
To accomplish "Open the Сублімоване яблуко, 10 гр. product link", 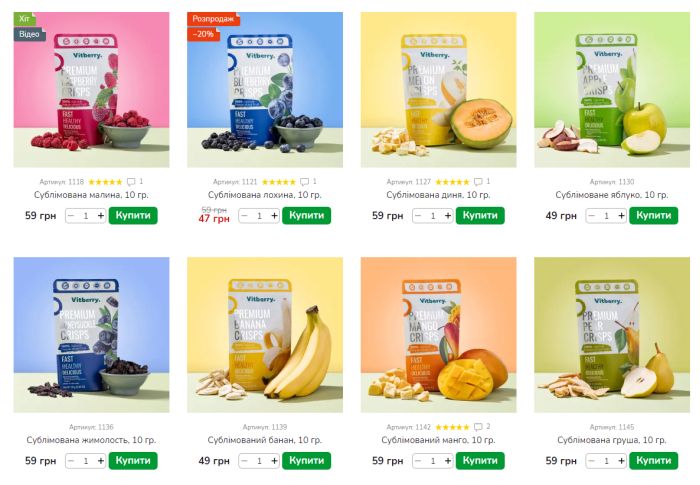I will tap(612, 195).
